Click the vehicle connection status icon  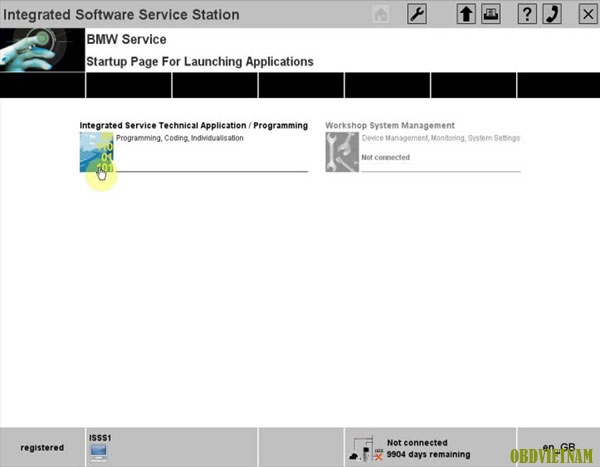pyautogui.click(x=366, y=449)
